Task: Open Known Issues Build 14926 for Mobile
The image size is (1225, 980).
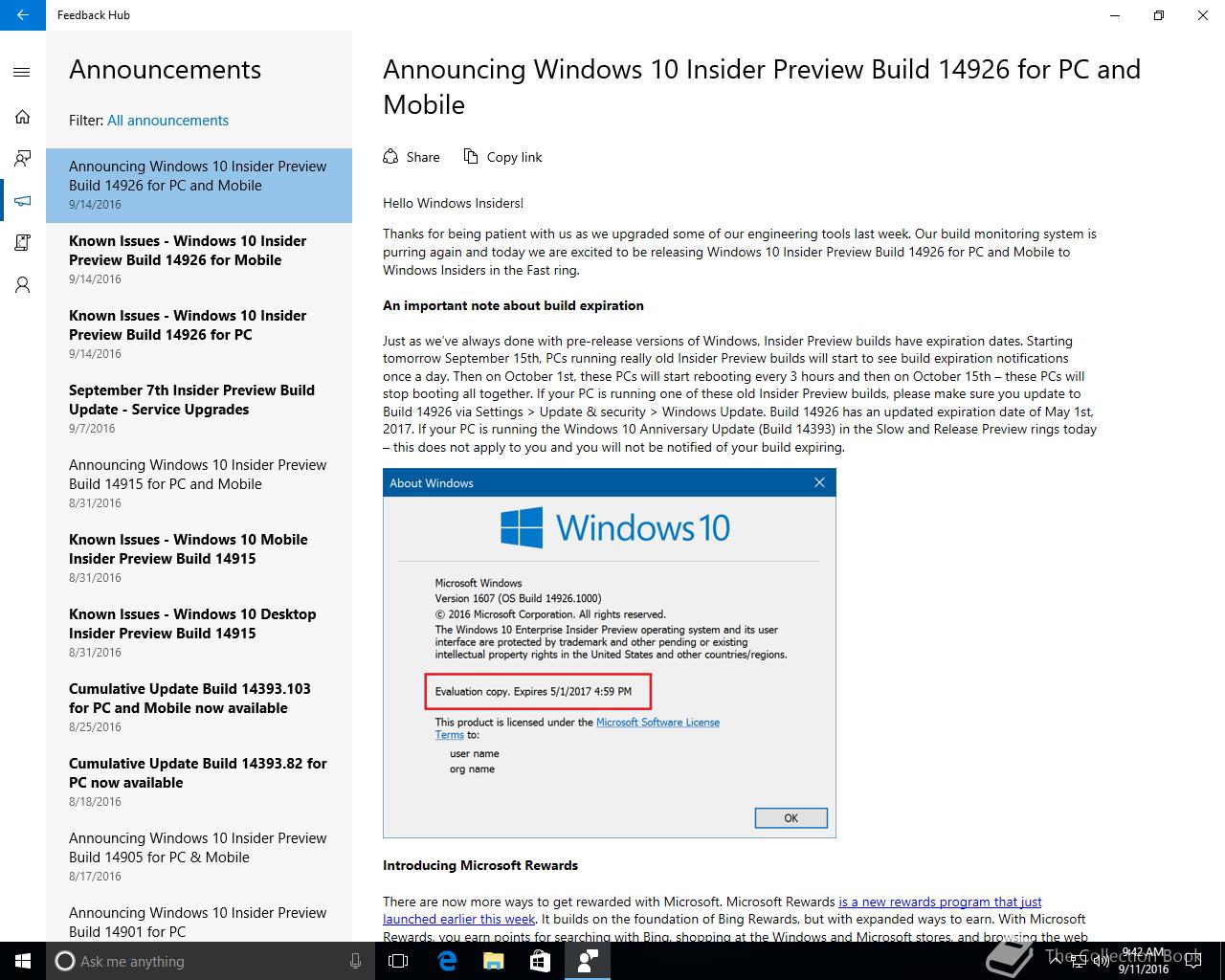Action: pyautogui.click(x=199, y=260)
